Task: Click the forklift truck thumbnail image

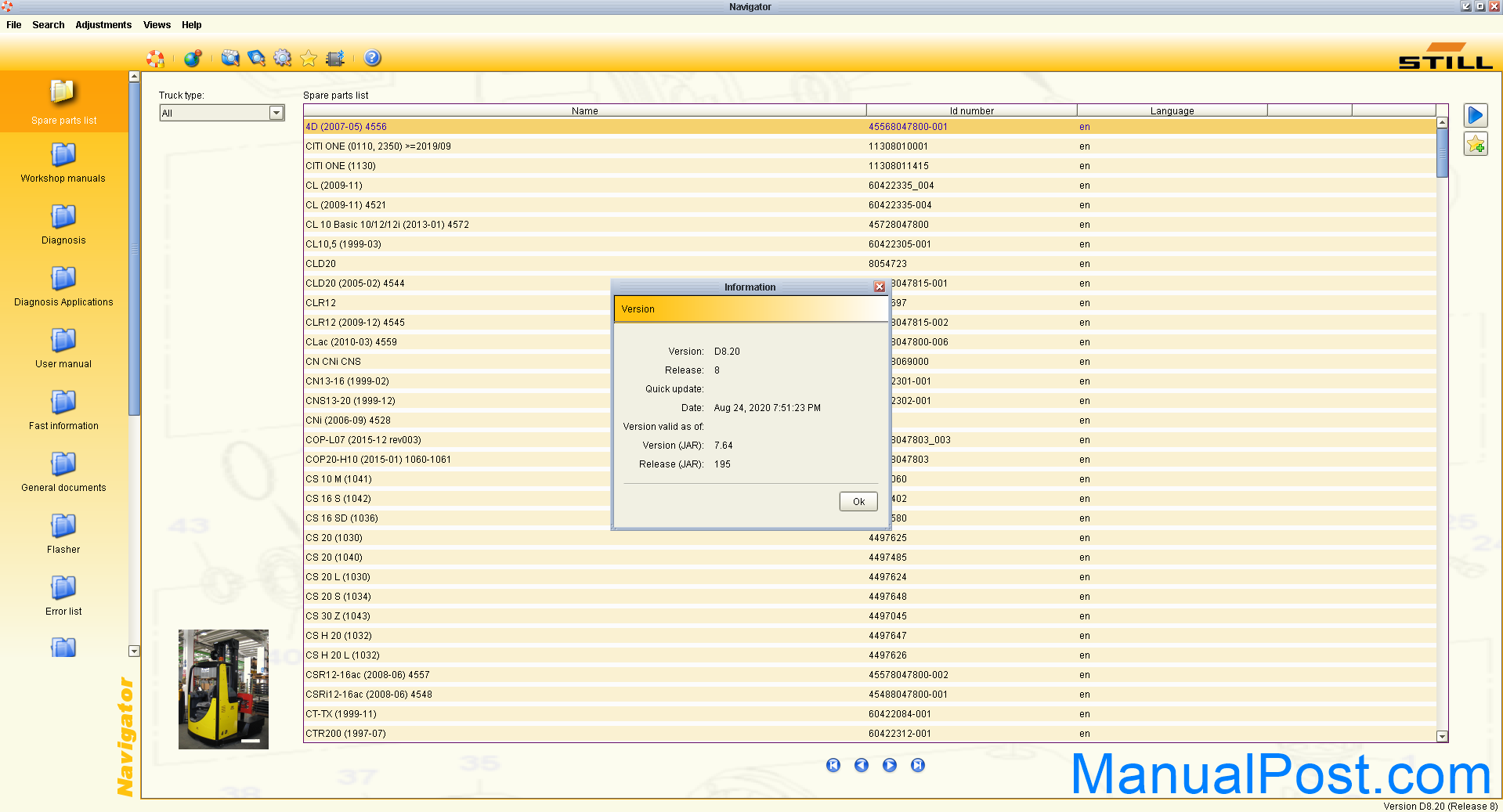Action: tap(223, 689)
